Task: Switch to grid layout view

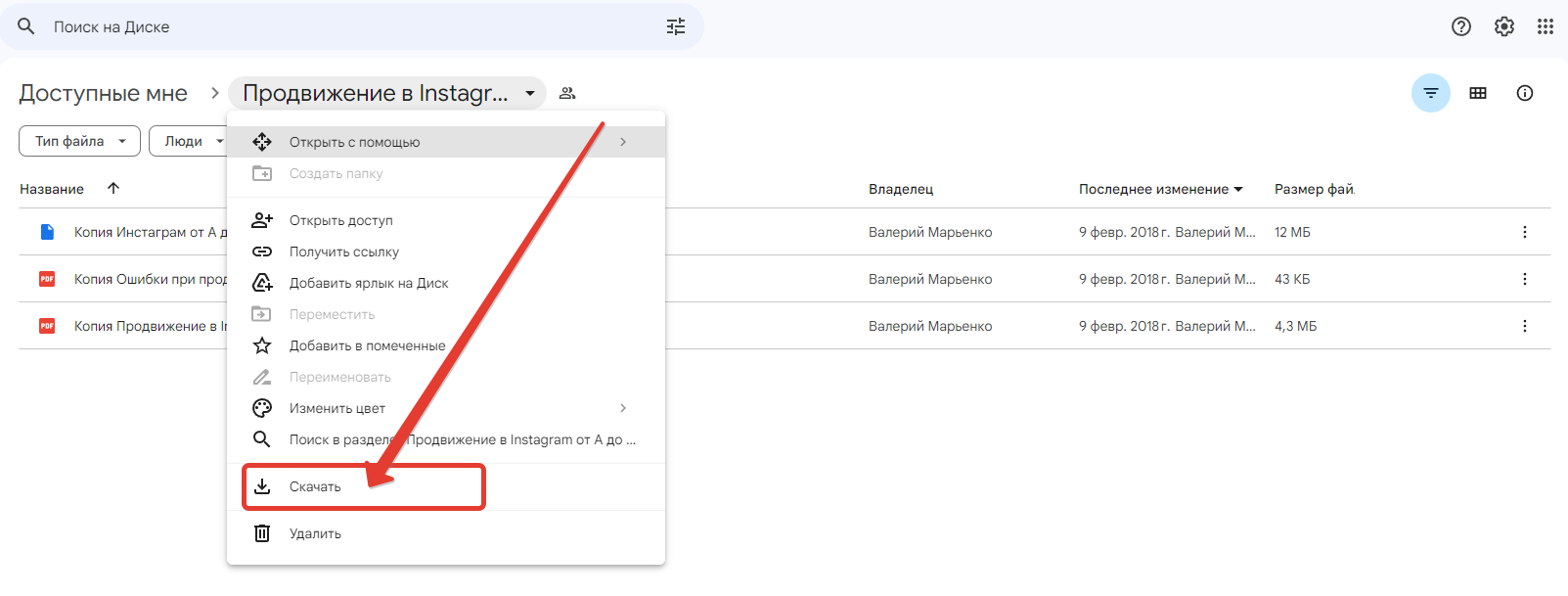Action: coord(1478,93)
